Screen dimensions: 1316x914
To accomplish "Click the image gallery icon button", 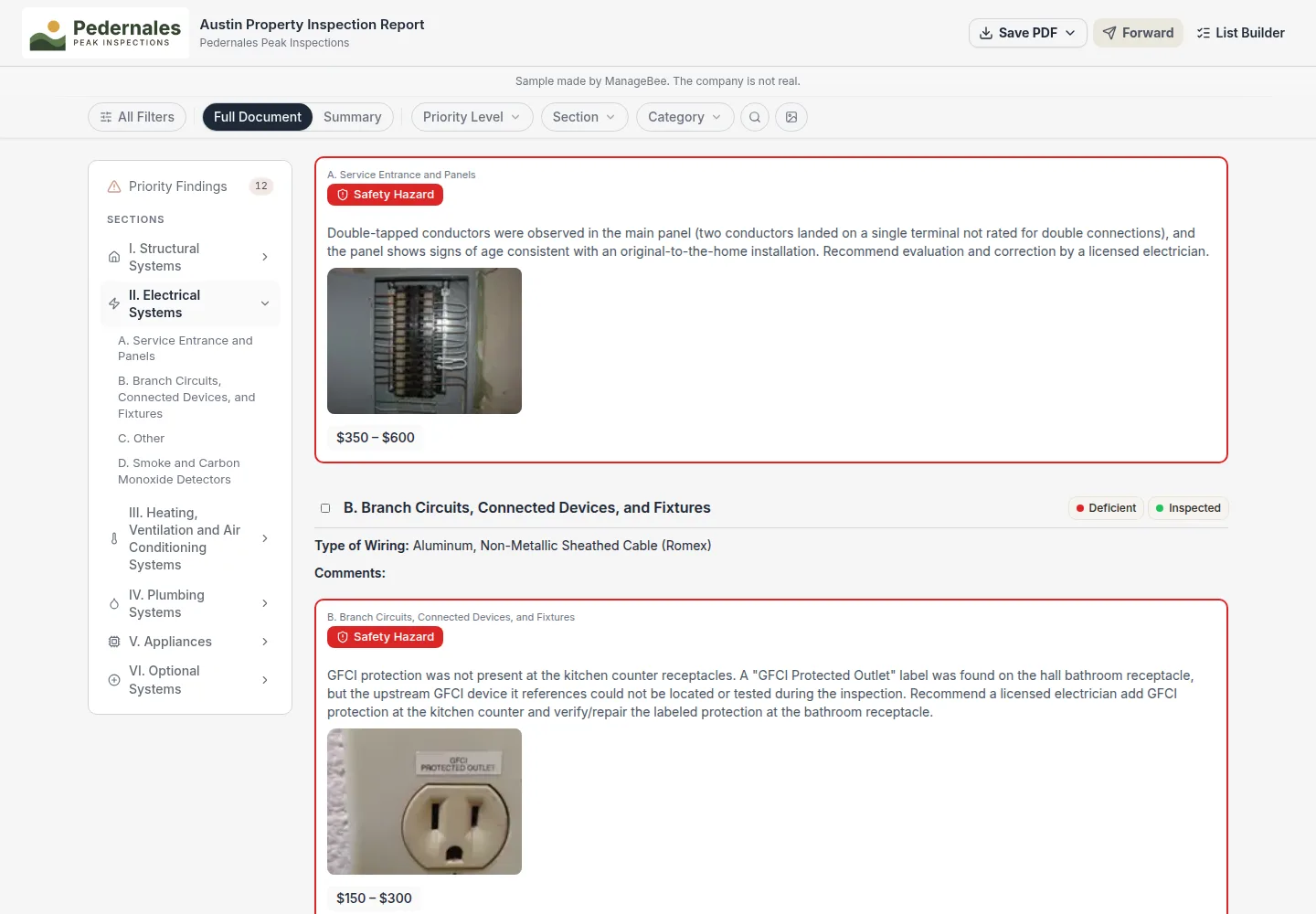I will (x=791, y=117).
